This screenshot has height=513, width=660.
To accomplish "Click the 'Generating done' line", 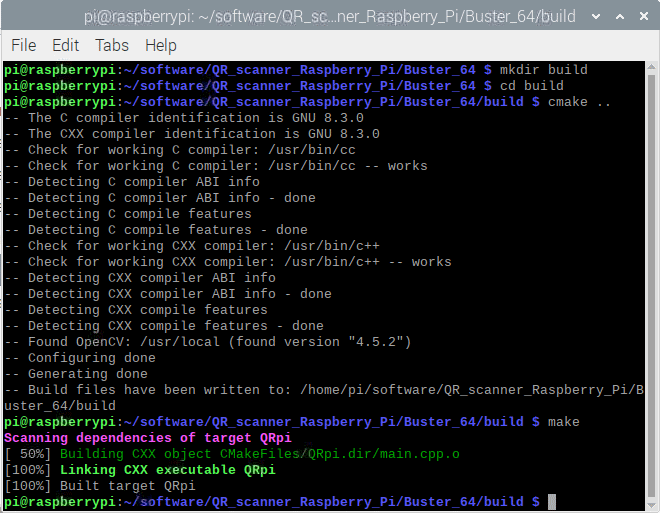I will coord(76,374).
